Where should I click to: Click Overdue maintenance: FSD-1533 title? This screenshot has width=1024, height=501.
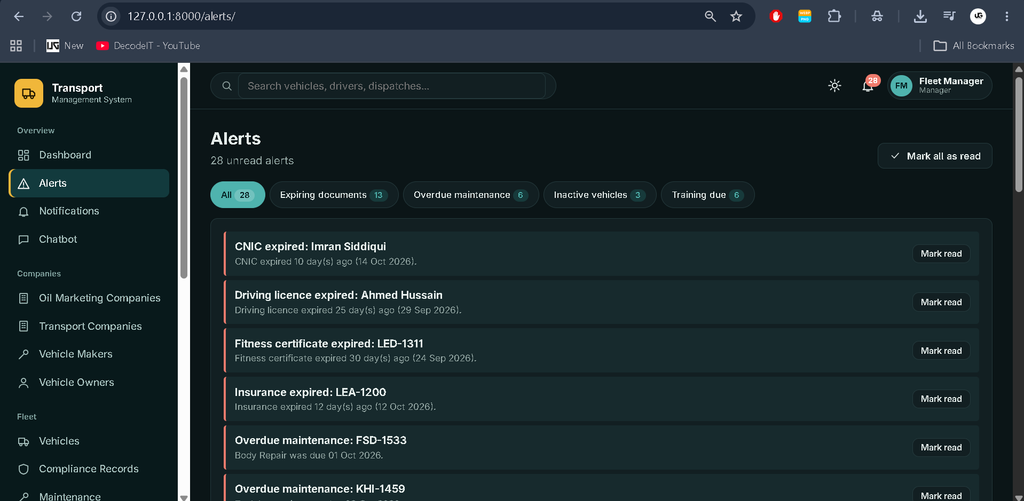321,440
